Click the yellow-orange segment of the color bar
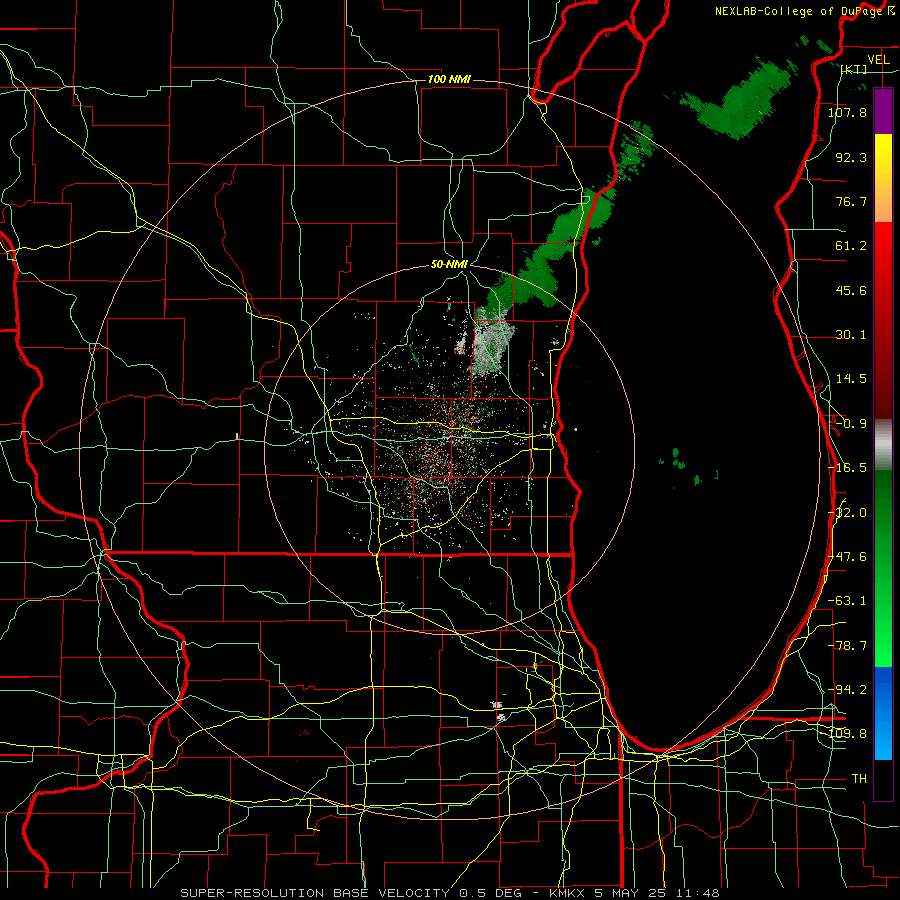The image size is (900, 900). tap(883, 178)
